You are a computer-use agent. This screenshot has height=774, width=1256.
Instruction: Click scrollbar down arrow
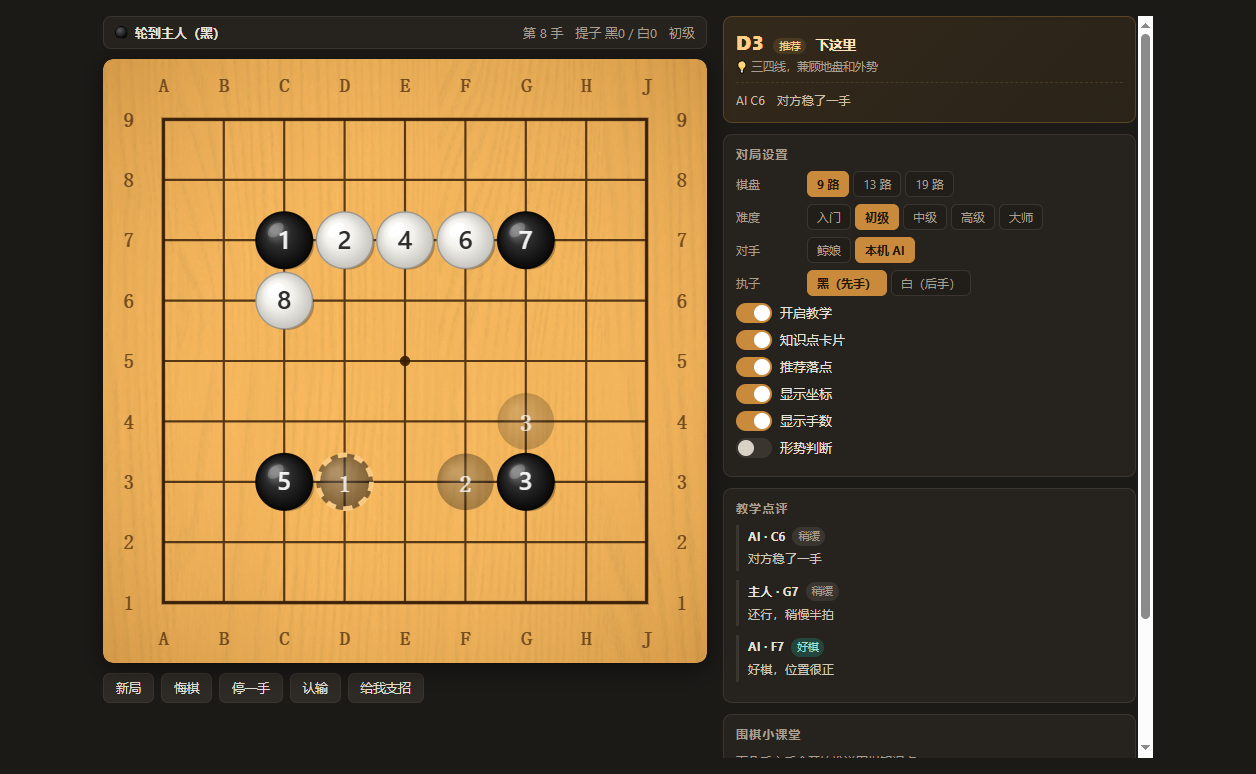coord(1146,749)
